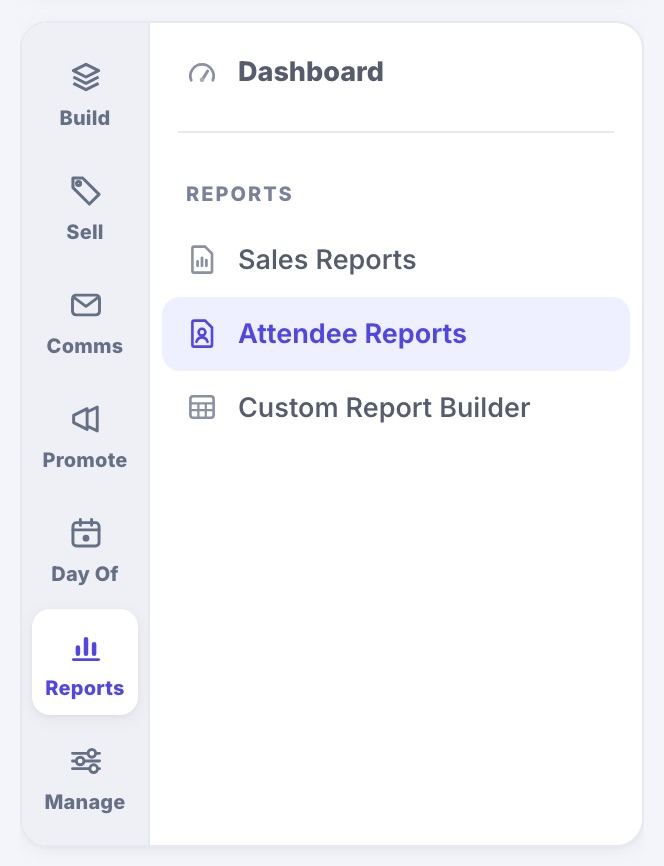Image resolution: width=664 pixels, height=866 pixels.
Task: Click the Promote megaphone icon
Action: tap(86, 419)
